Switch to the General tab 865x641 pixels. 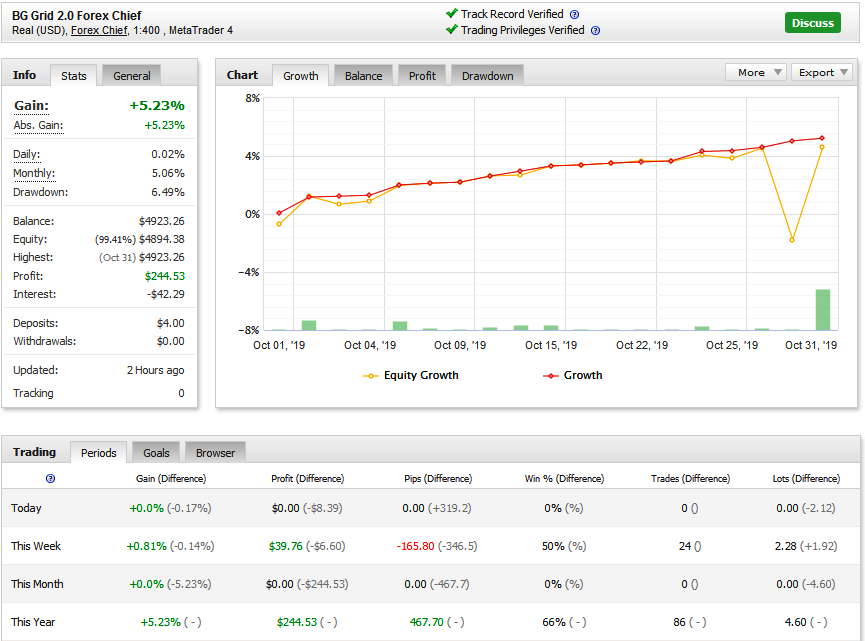[x=131, y=76]
